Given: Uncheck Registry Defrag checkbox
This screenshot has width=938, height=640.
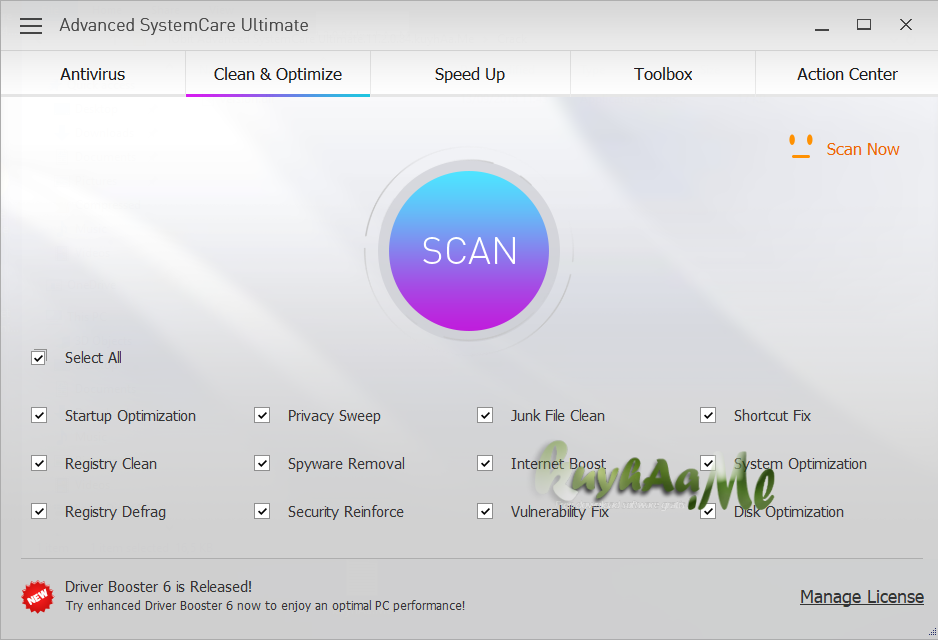Looking at the screenshot, I should click(39, 511).
